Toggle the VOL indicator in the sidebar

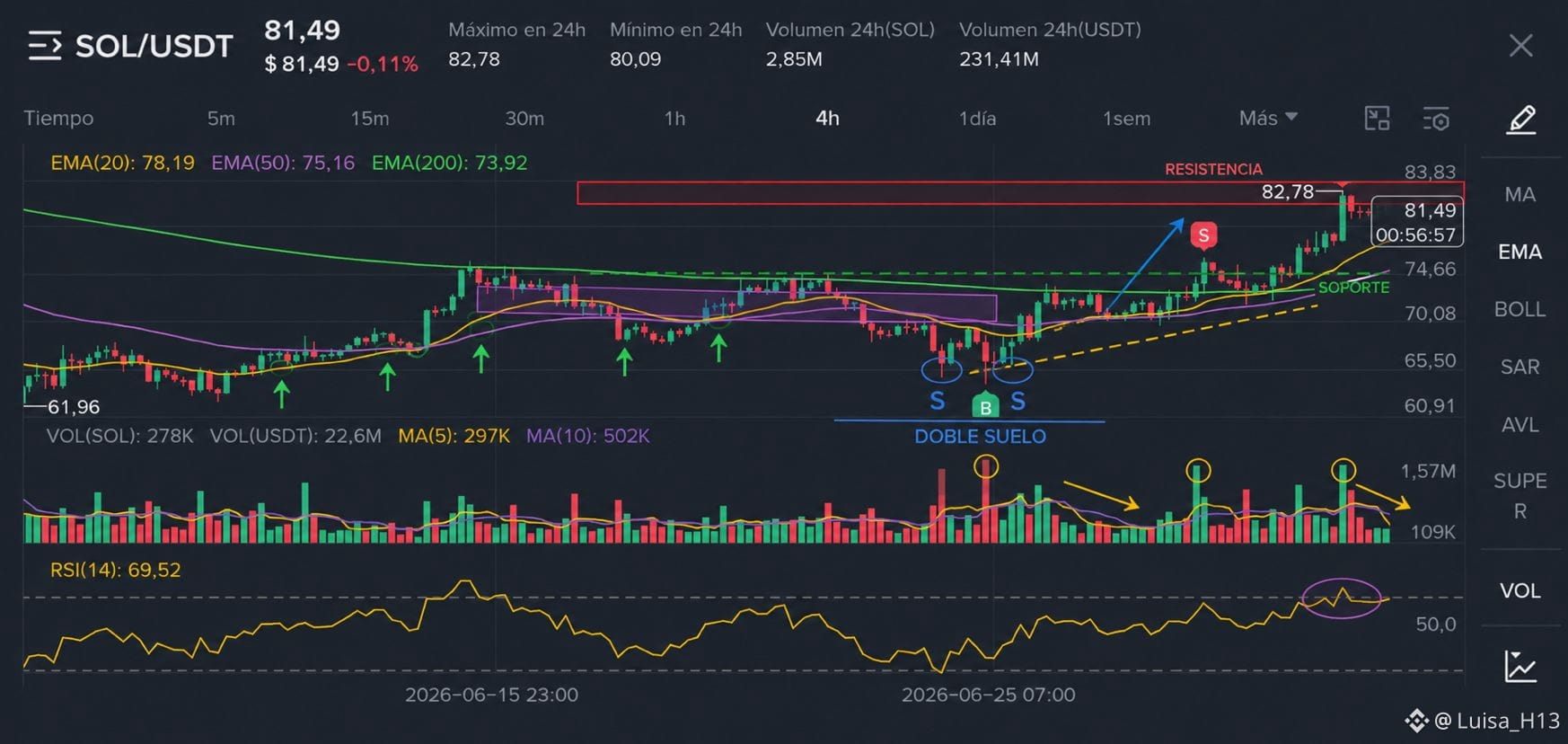pos(1520,590)
